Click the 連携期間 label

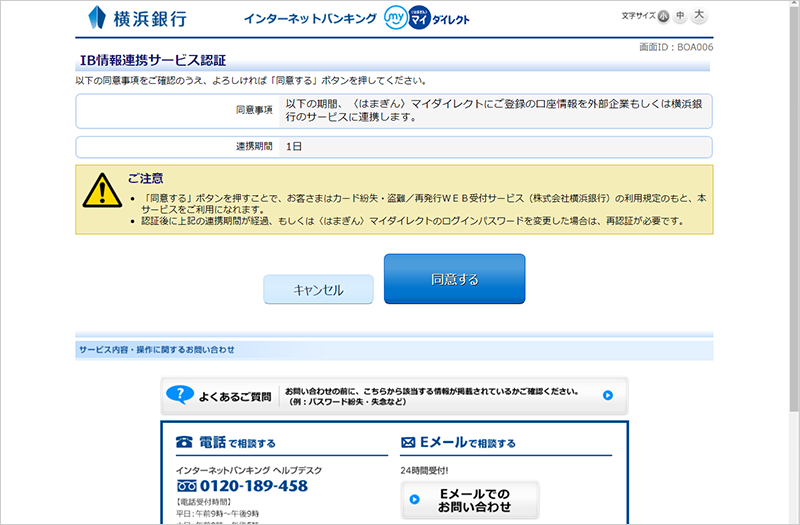(x=254, y=146)
